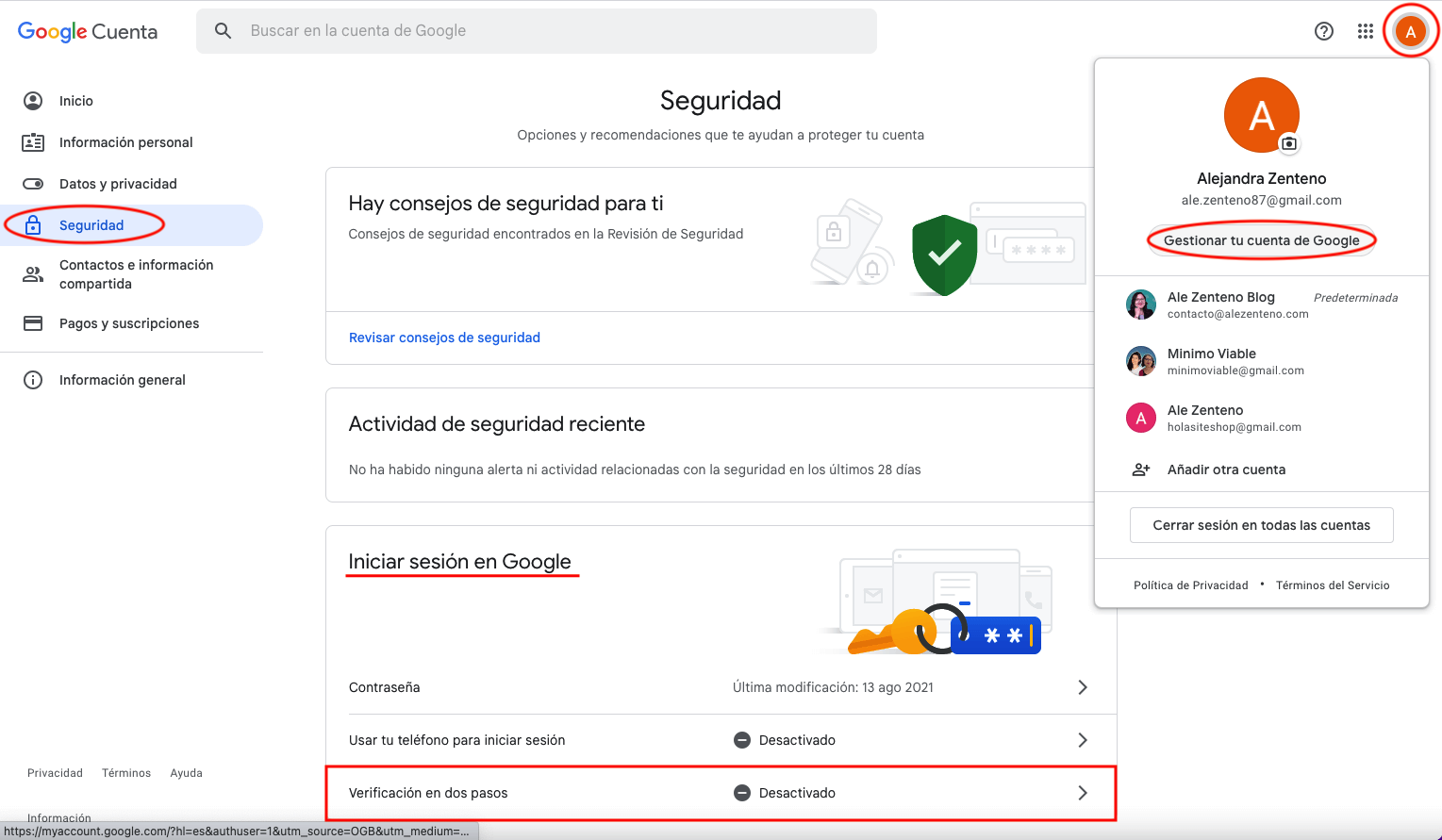Click the Pagos y suscripciones card icon
Image resolution: width=1442 pixels, height=840 pixels.
pyautogui.click(x=33, y=323)
